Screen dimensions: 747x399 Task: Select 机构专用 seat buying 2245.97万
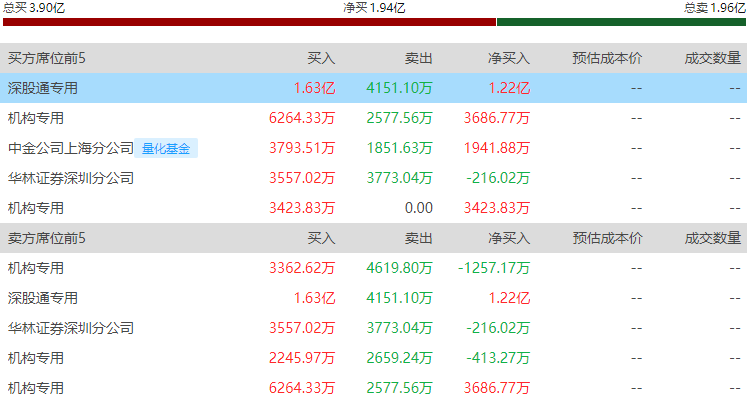(x=36, y=358)
